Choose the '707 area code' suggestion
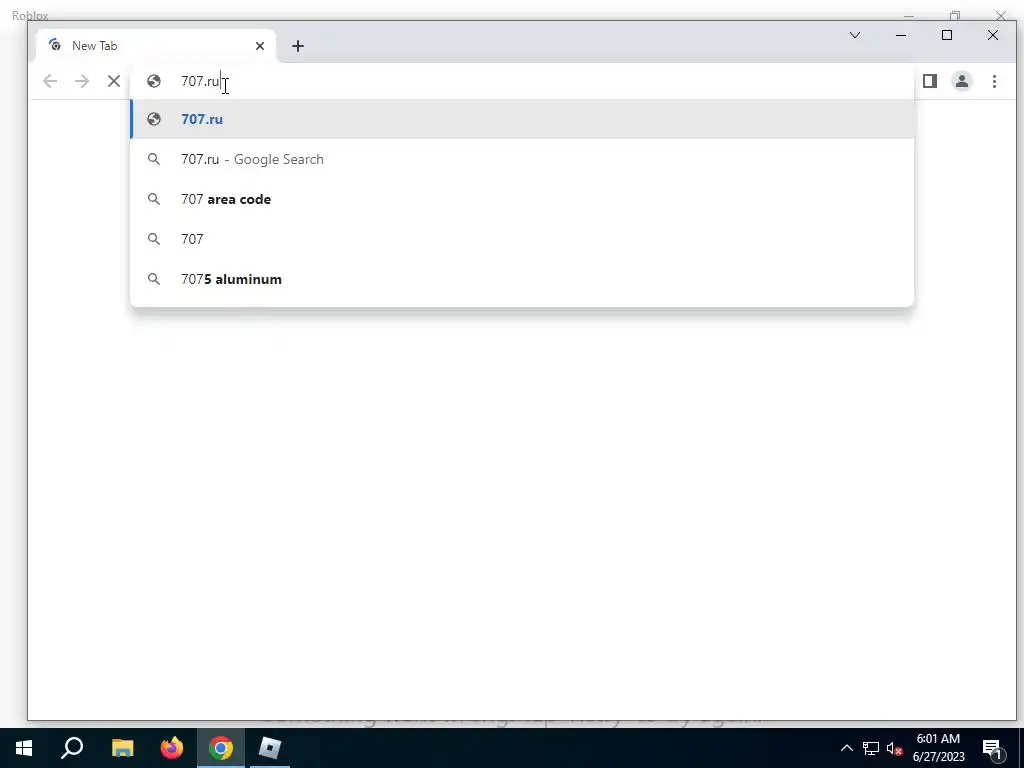This screenshot has height=768, width=1024. pos(522,199)
